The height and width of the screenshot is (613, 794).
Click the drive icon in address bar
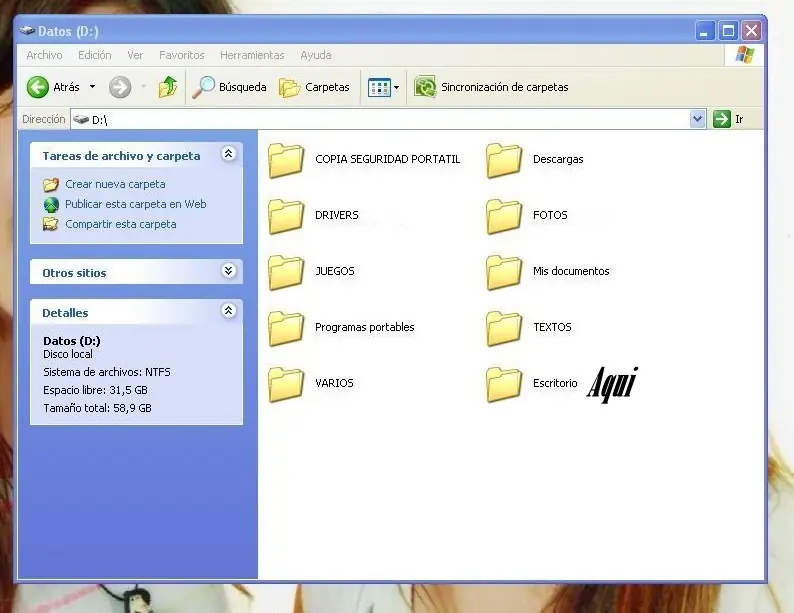[81, 119]
